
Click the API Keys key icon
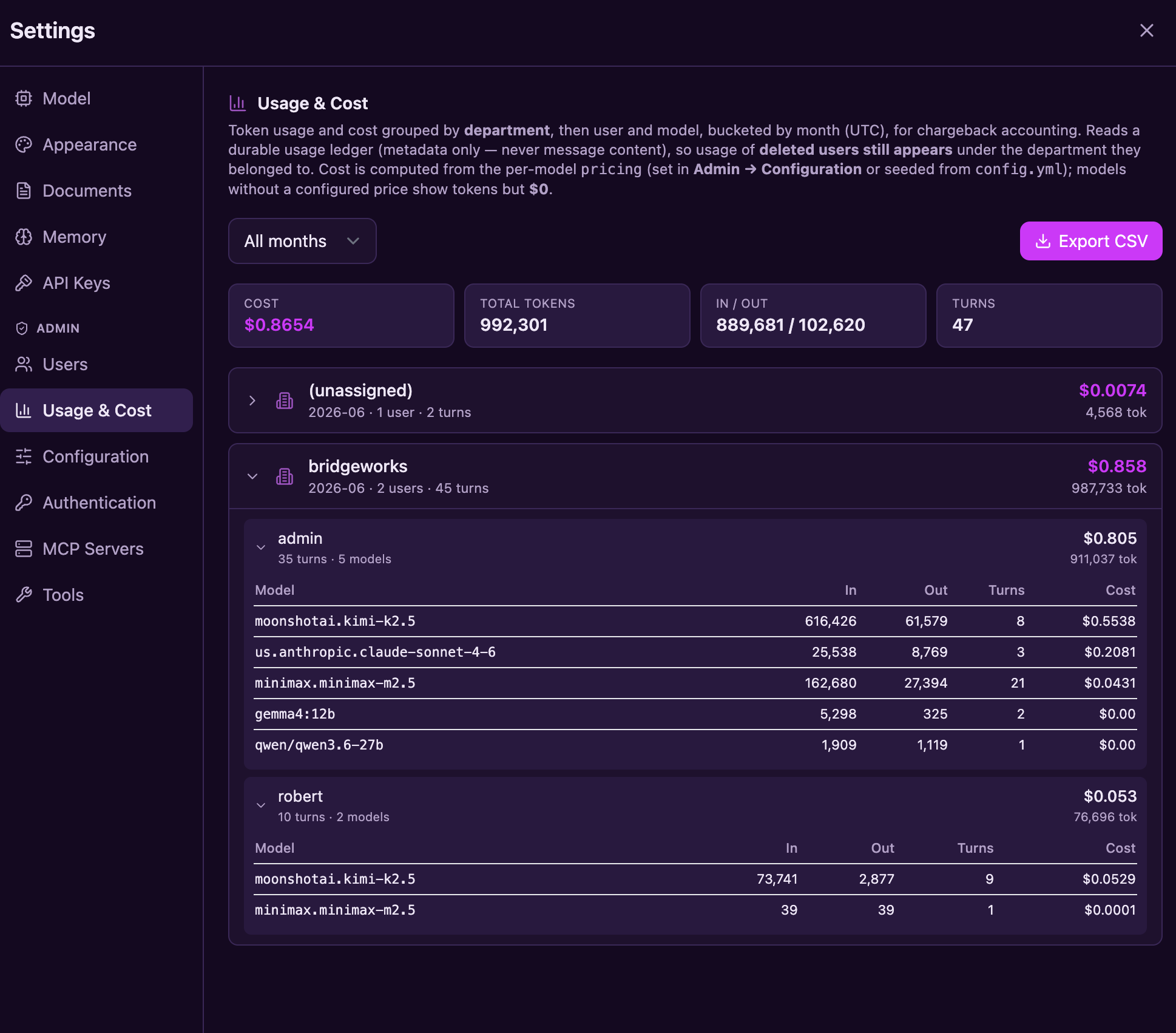pyautogui.click(x=24, y=283)
